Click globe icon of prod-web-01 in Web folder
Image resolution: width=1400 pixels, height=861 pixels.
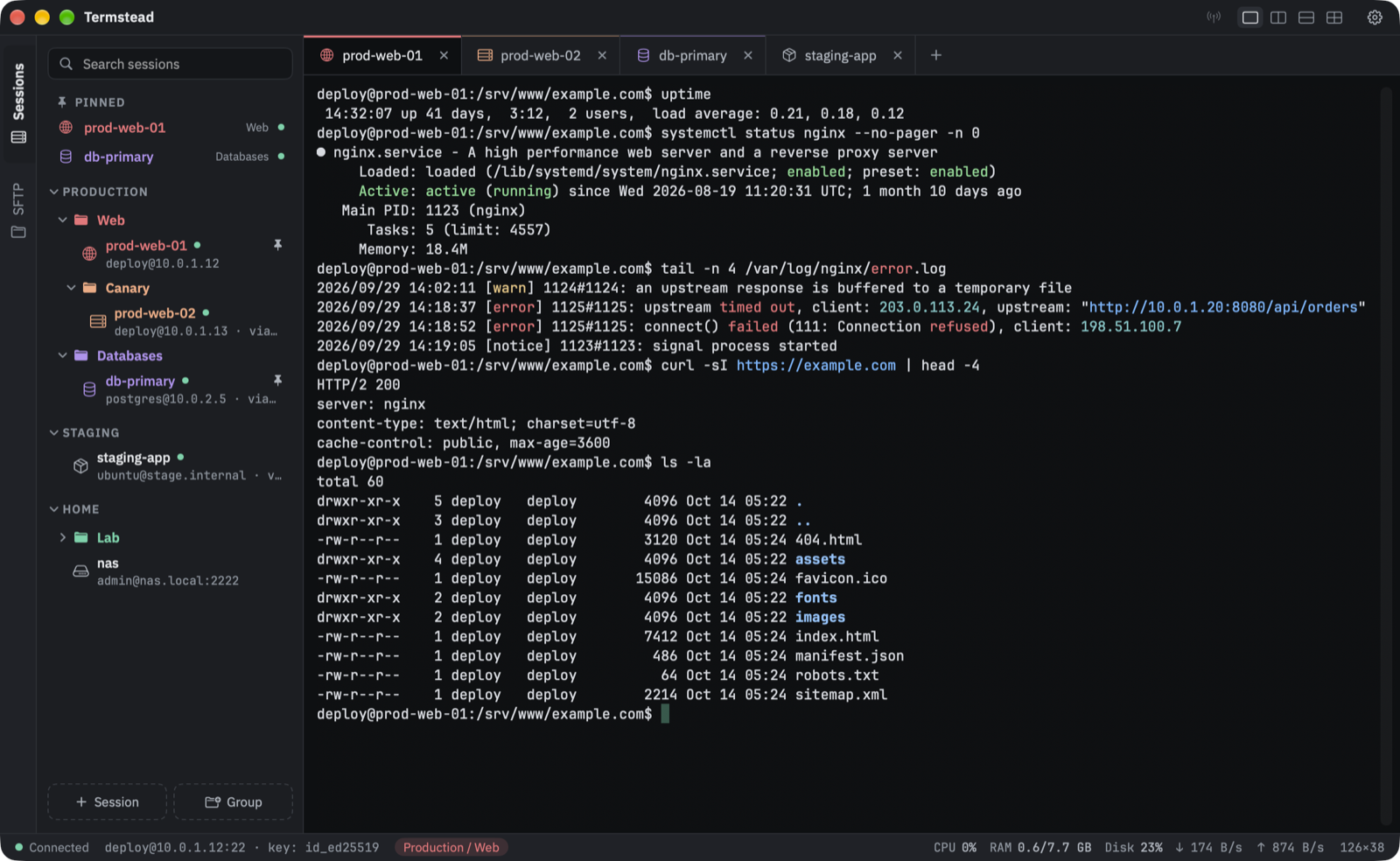(x=89, y=254)
